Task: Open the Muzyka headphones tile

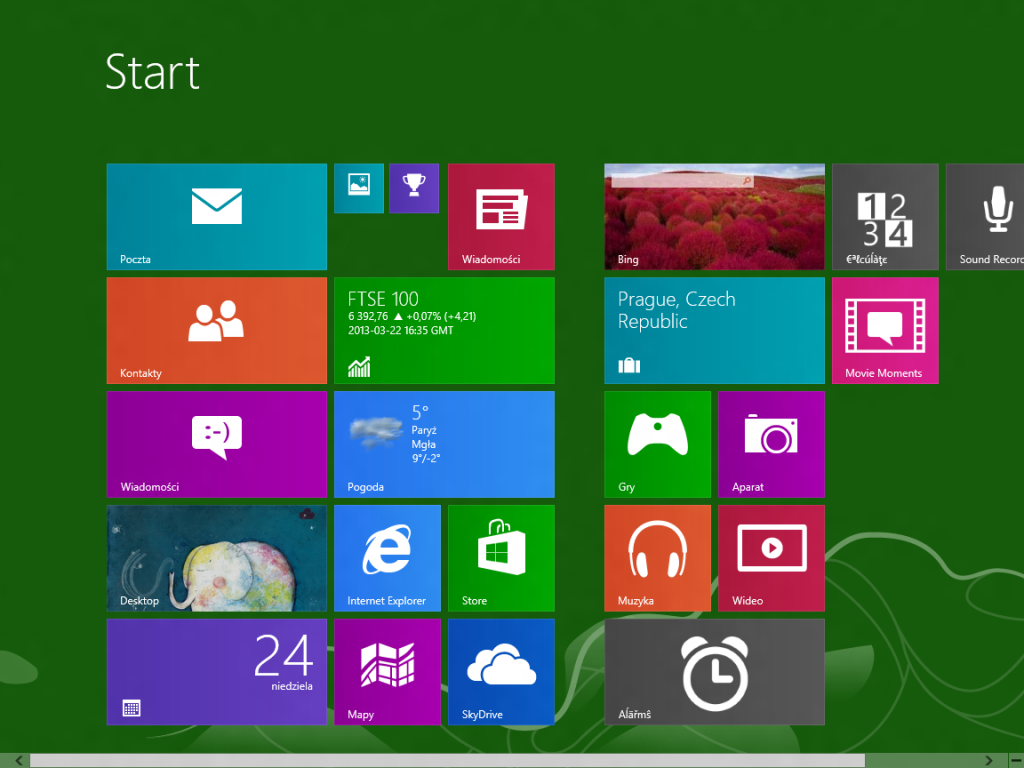Action: (658, 558)
